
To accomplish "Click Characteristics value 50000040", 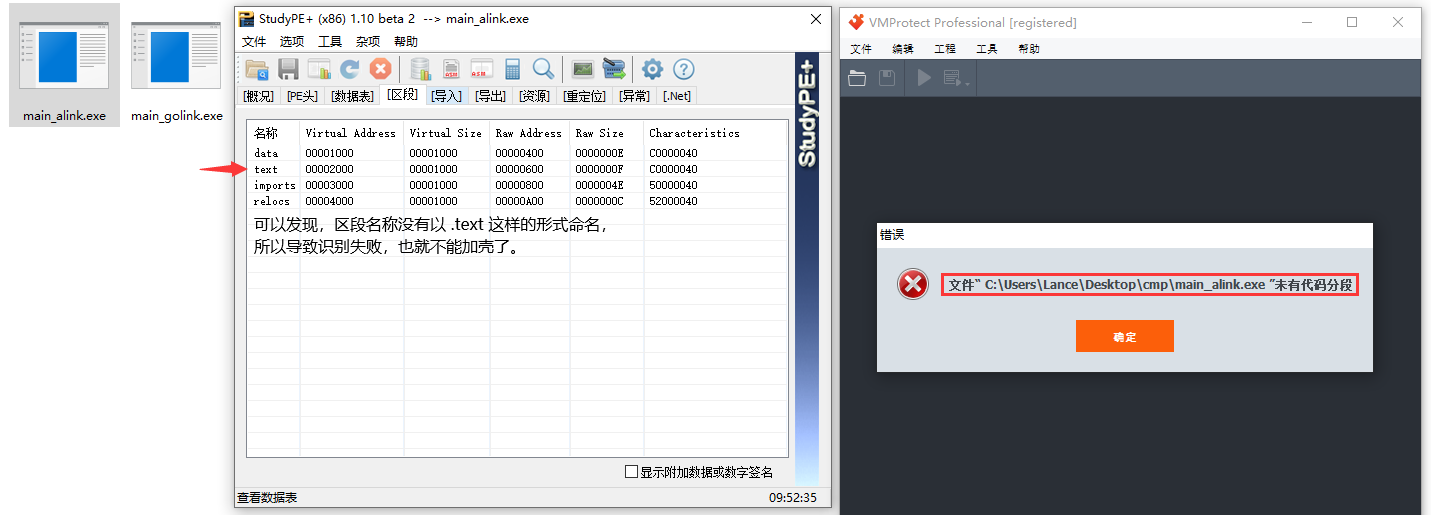I will coord(674,185).
